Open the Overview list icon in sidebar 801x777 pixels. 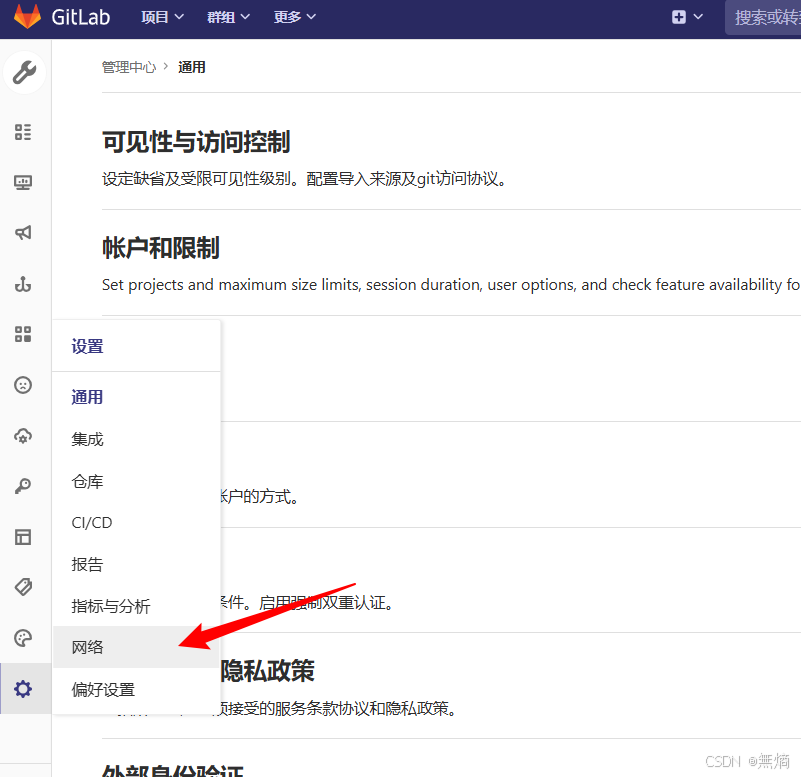click(23, 131)
